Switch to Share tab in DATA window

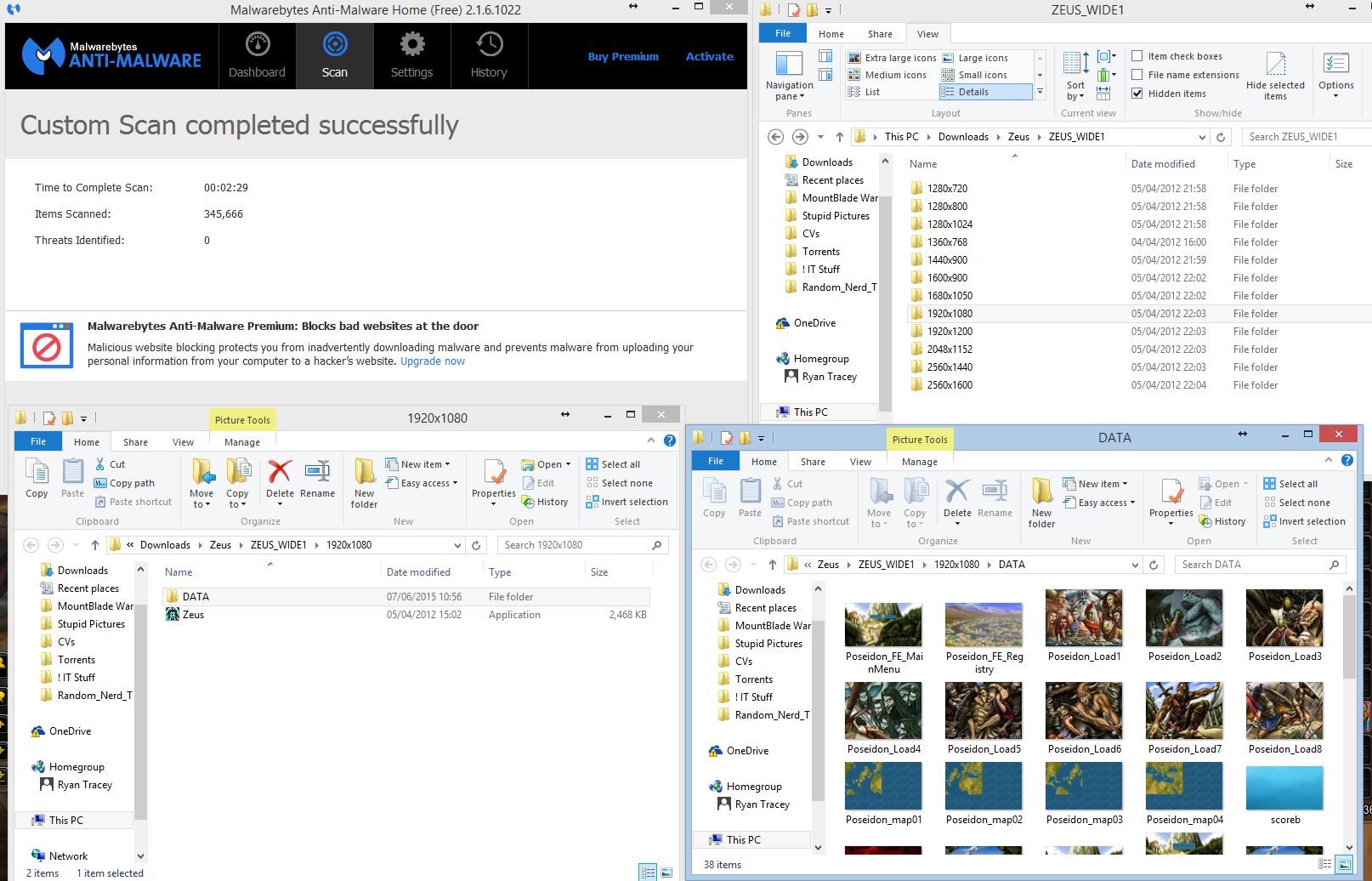[813, 462]
